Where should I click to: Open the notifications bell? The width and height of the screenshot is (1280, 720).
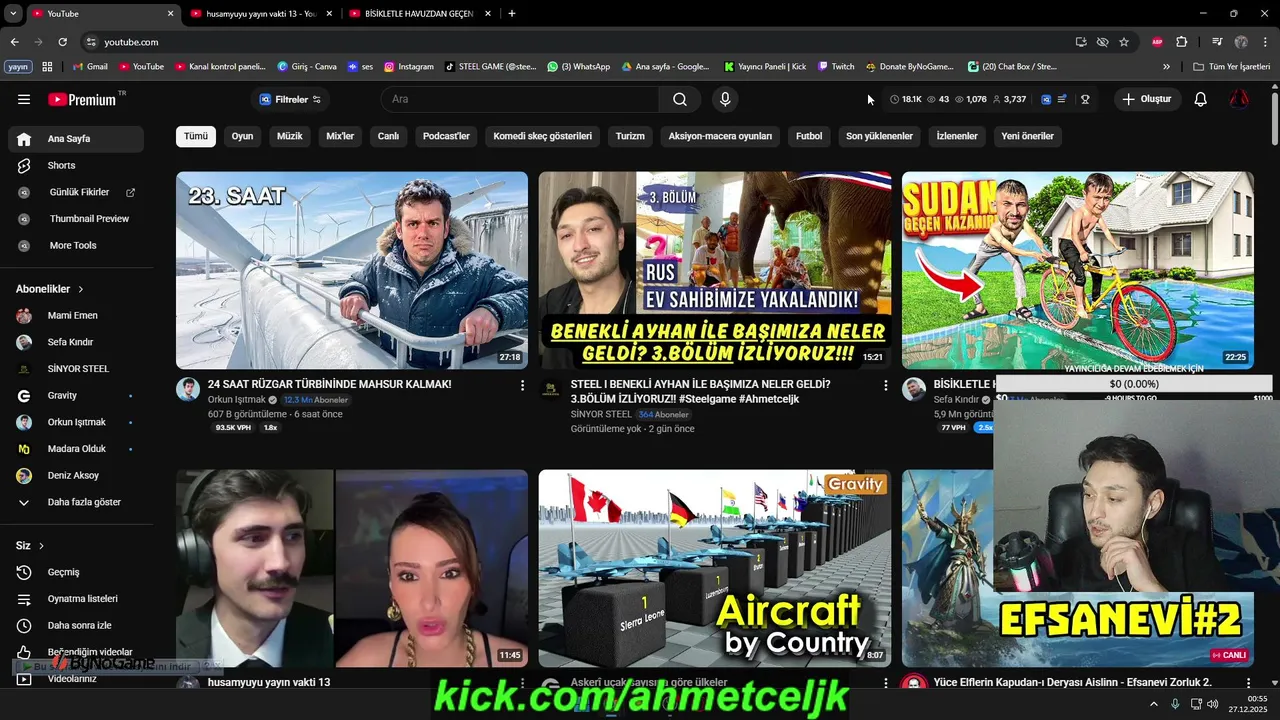point(1200,99)
